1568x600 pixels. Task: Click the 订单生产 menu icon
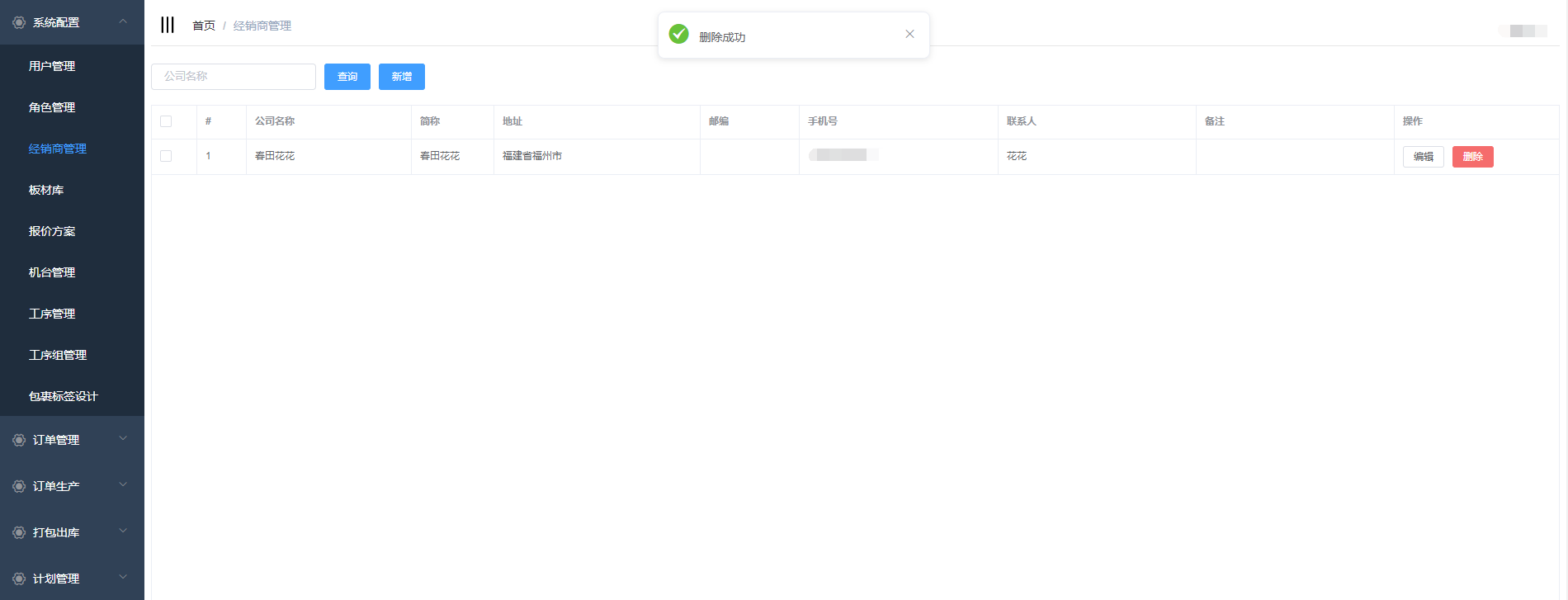[19, 486]
